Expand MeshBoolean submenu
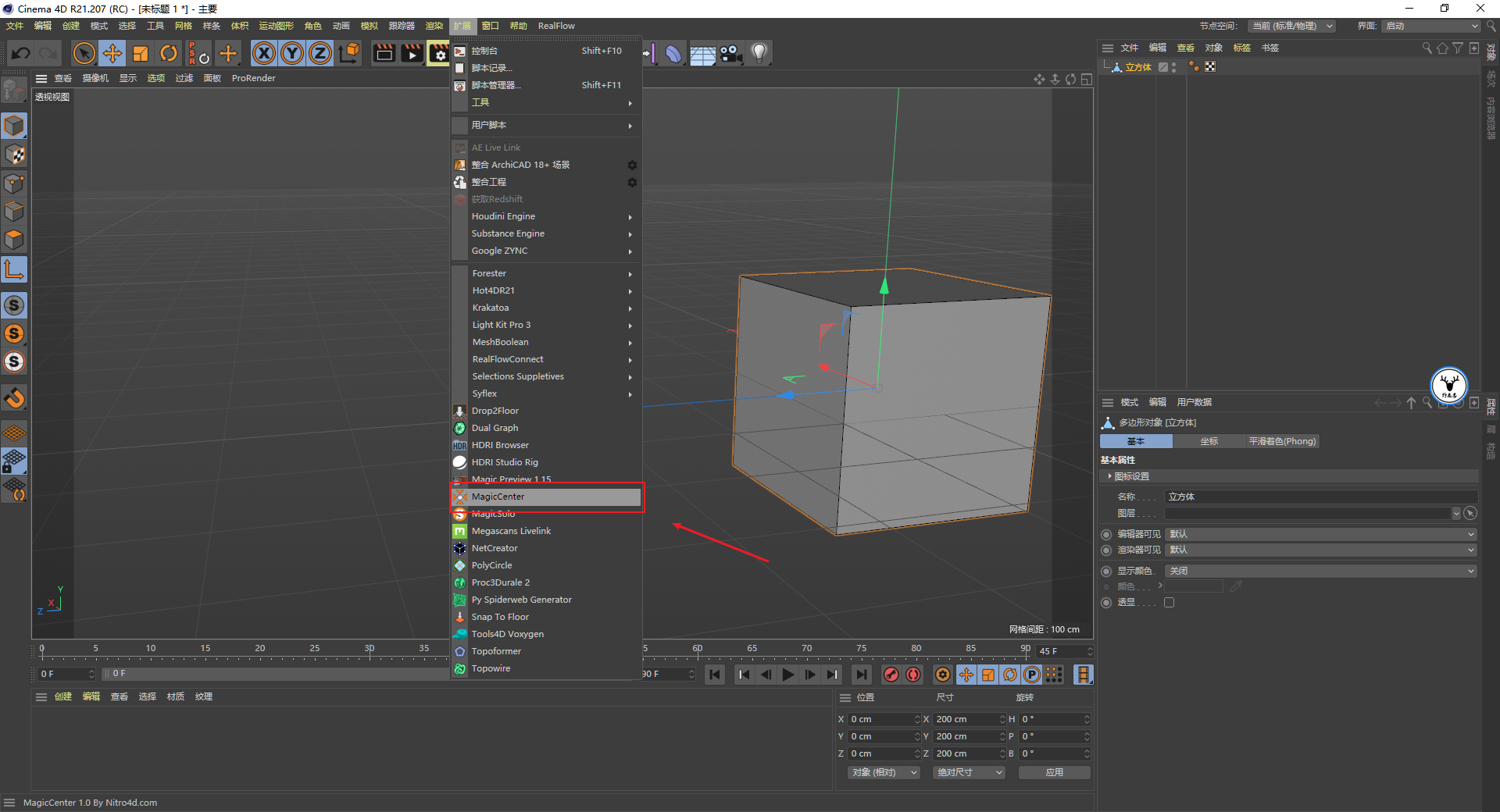 (x=547, y=342)
